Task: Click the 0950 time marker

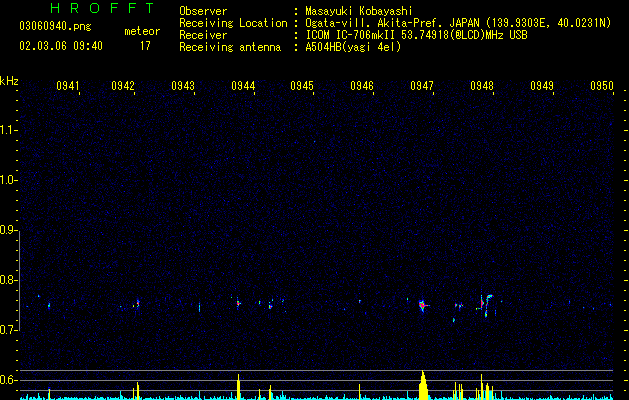Action: tap(602, 86)
